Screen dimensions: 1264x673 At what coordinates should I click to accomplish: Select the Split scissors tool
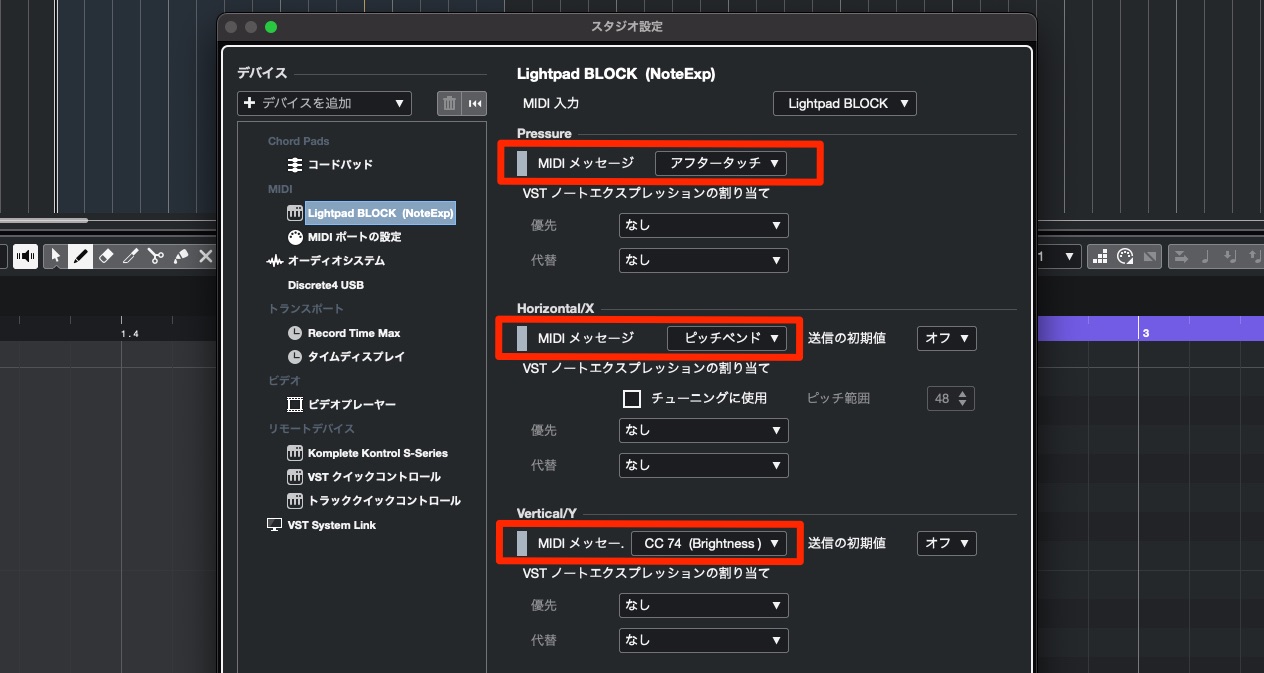click(x=156, y=257)
